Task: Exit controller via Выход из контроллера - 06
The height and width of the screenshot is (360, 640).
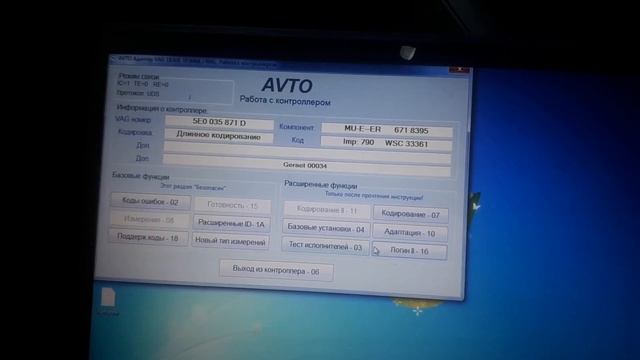Action: [276, 270]
